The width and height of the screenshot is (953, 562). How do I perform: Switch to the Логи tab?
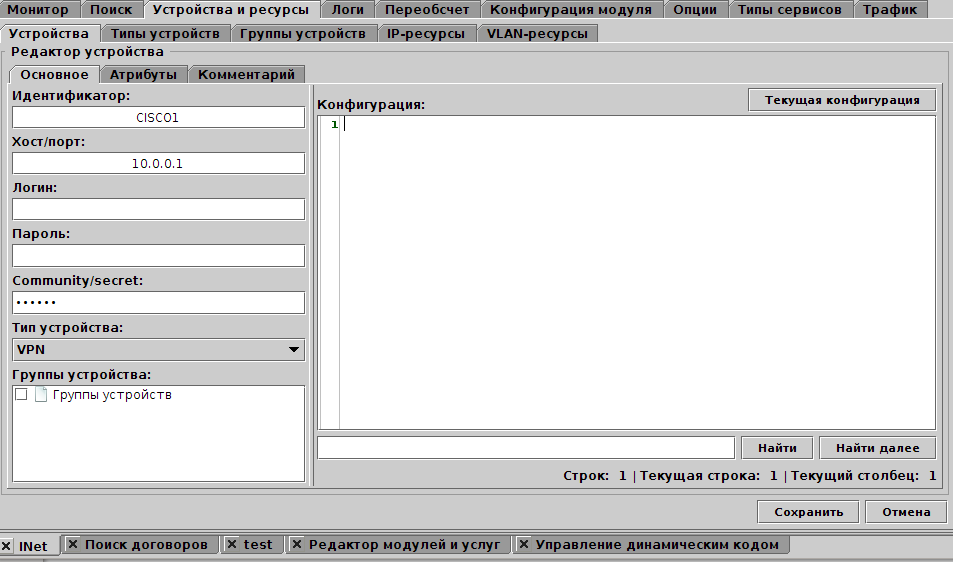point(348,10)
